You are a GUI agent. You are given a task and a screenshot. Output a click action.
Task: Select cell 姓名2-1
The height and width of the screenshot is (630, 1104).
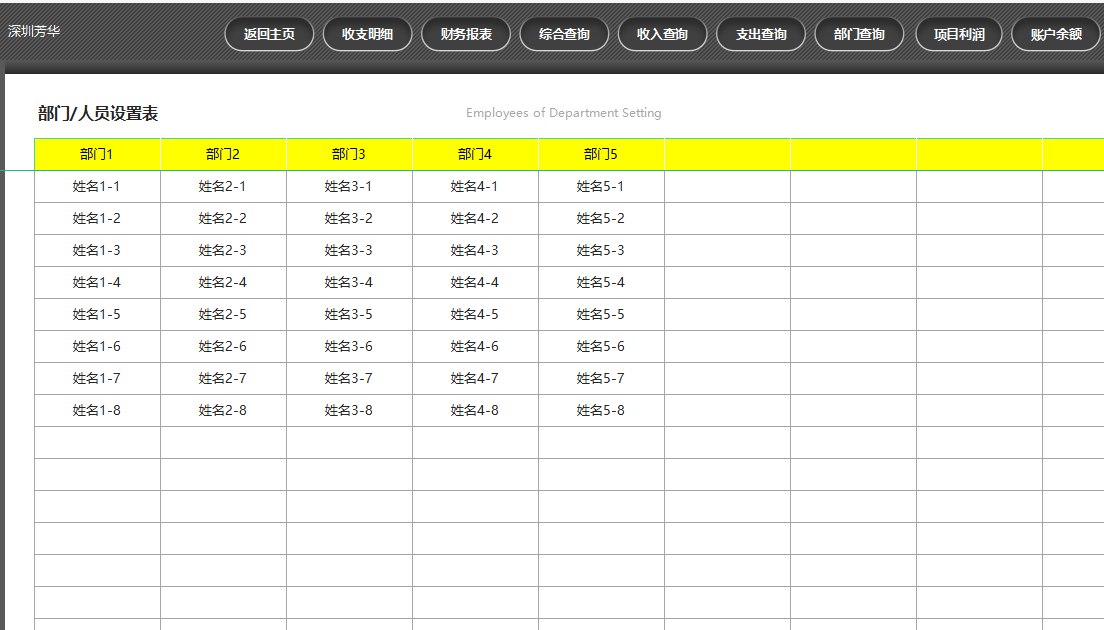(x=223, y=187)
